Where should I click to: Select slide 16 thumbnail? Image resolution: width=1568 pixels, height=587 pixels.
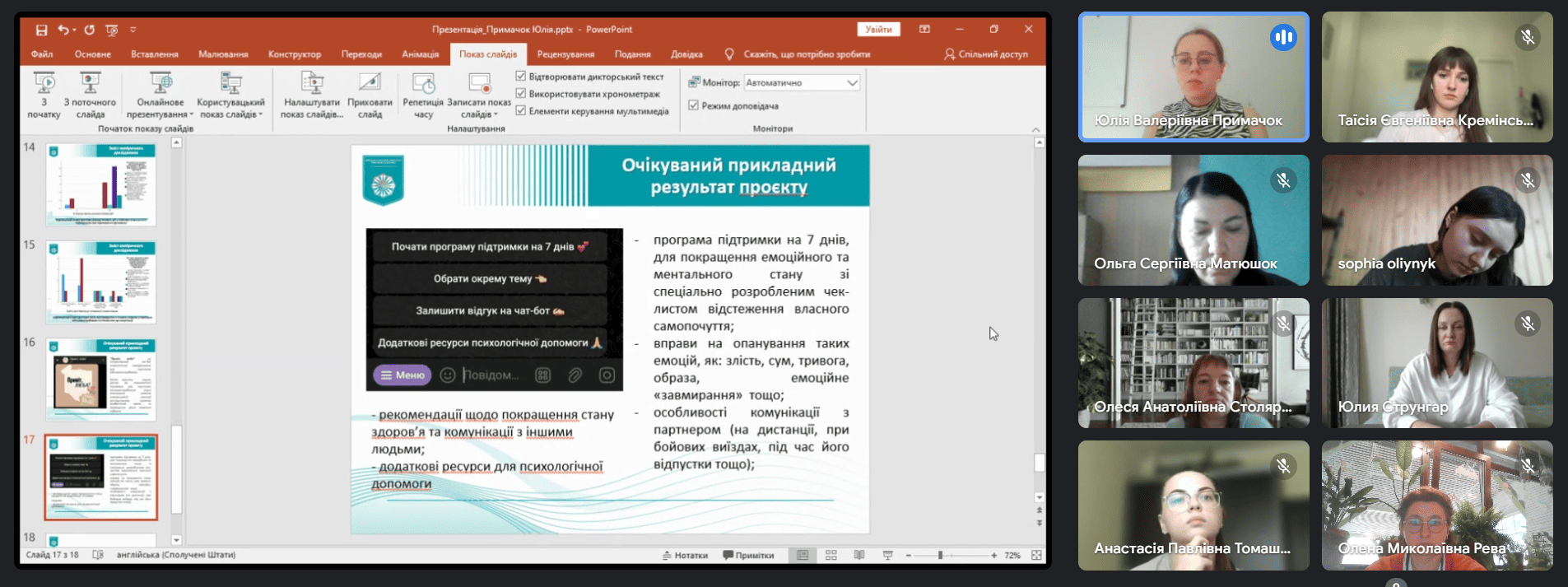click(100, 379)
